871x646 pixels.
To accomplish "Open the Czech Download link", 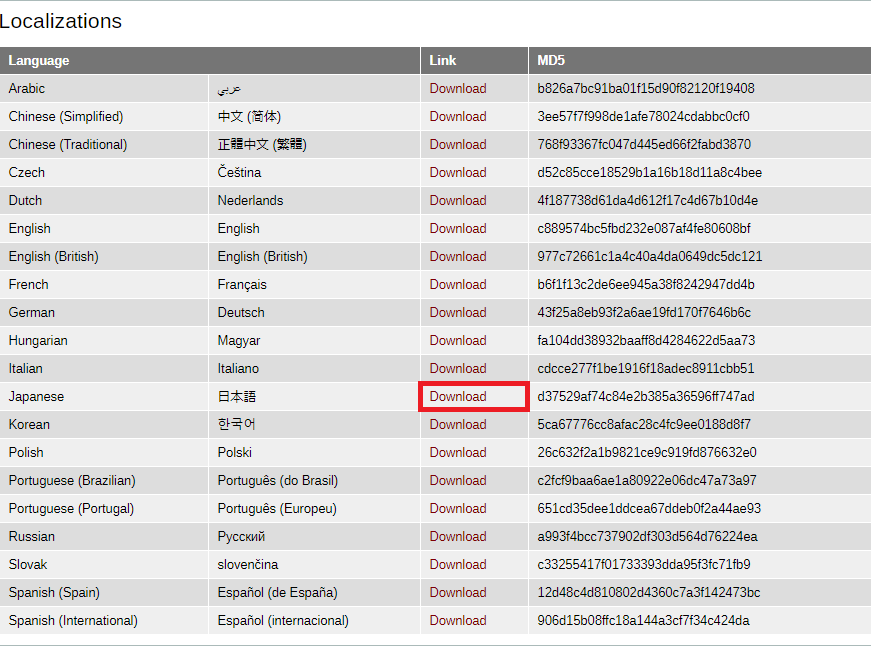I will tap(458, 172).
